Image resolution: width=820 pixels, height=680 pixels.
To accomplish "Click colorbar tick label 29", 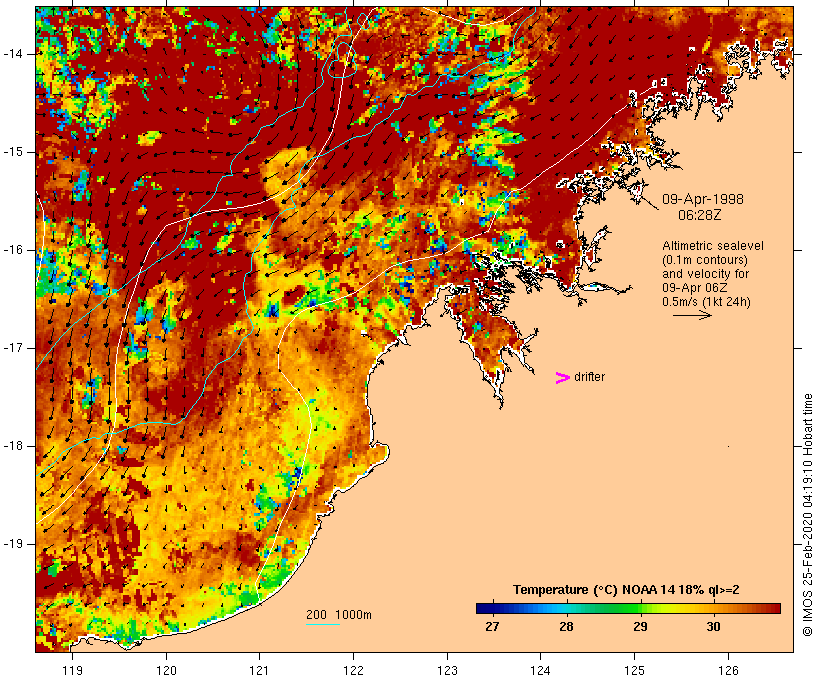I will click(x=640, y=627).
